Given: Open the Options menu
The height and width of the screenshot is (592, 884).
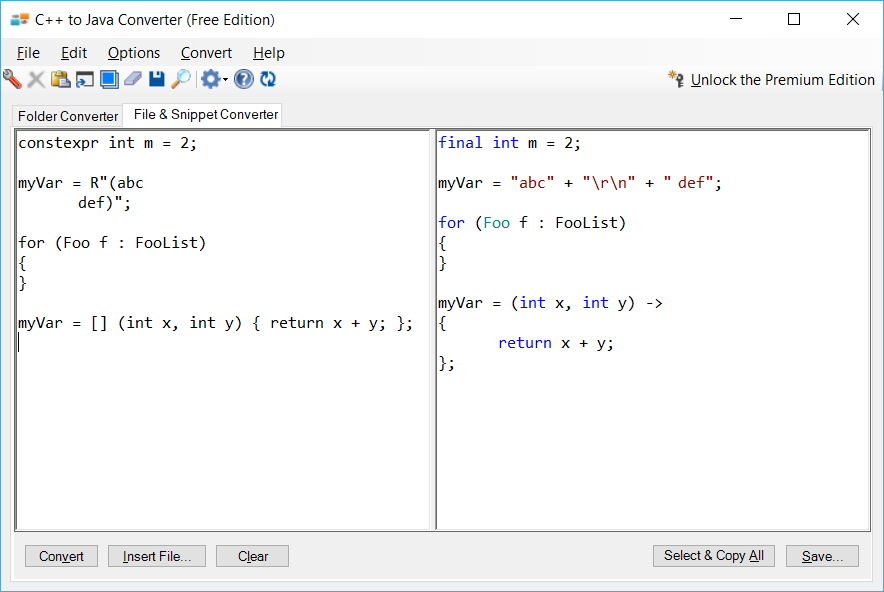Looking at the screenshot, I should [134, 53].
